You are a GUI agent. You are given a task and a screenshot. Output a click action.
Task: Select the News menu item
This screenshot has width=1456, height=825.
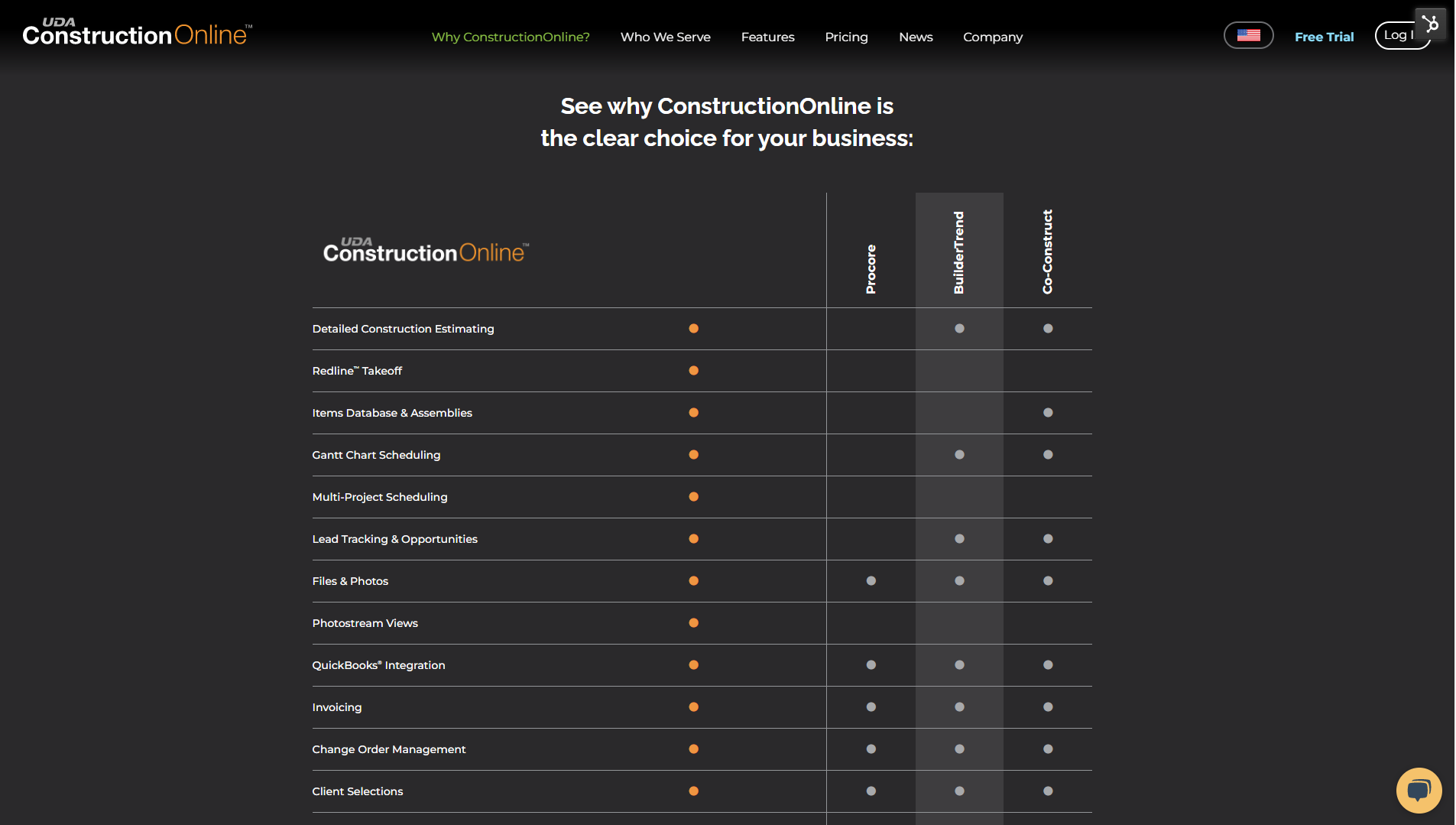coord(916,37)
